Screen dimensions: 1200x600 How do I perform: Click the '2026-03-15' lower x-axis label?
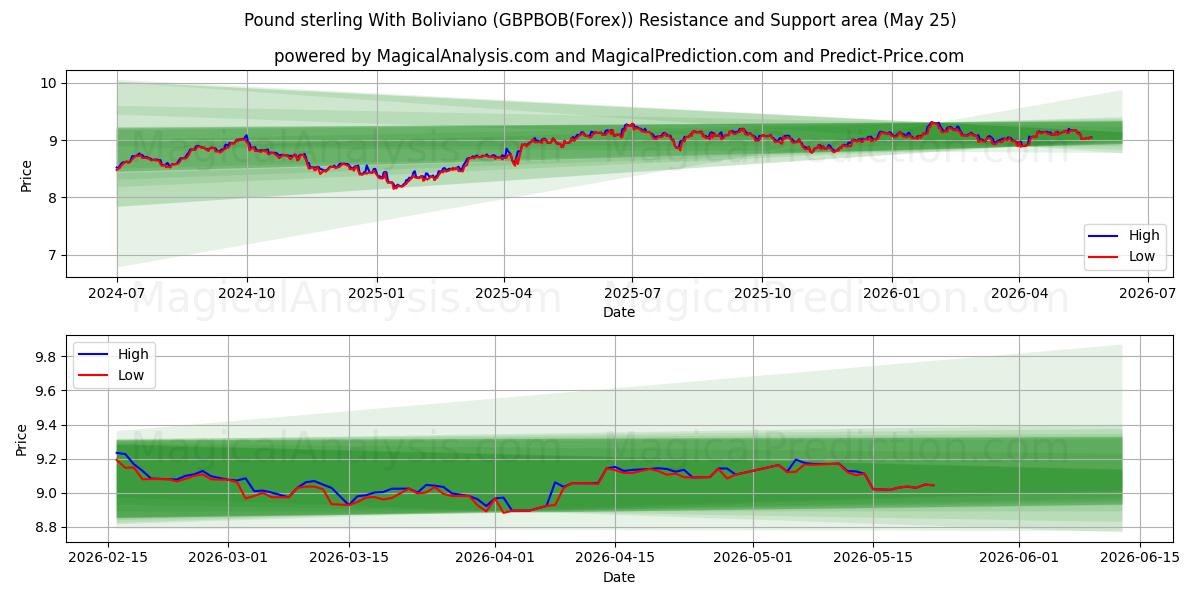tap(349, 559)
